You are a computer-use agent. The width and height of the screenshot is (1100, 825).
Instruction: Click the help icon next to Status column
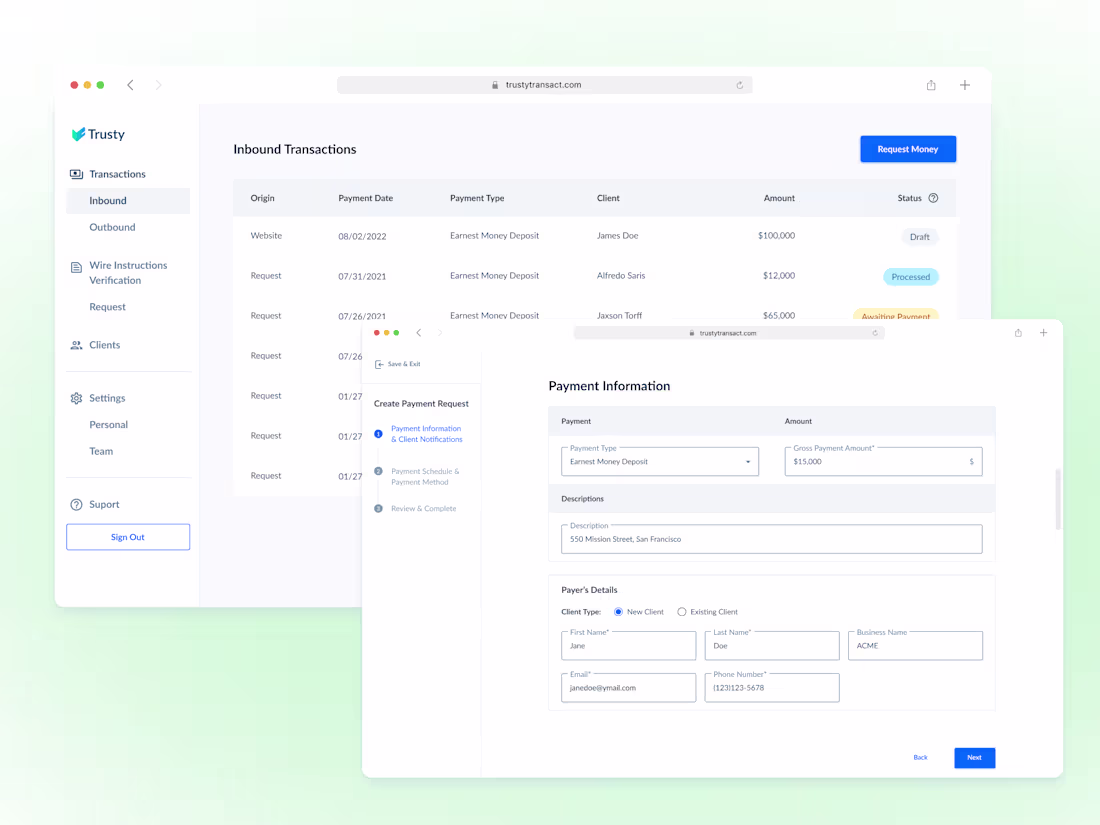pos(934,198)
